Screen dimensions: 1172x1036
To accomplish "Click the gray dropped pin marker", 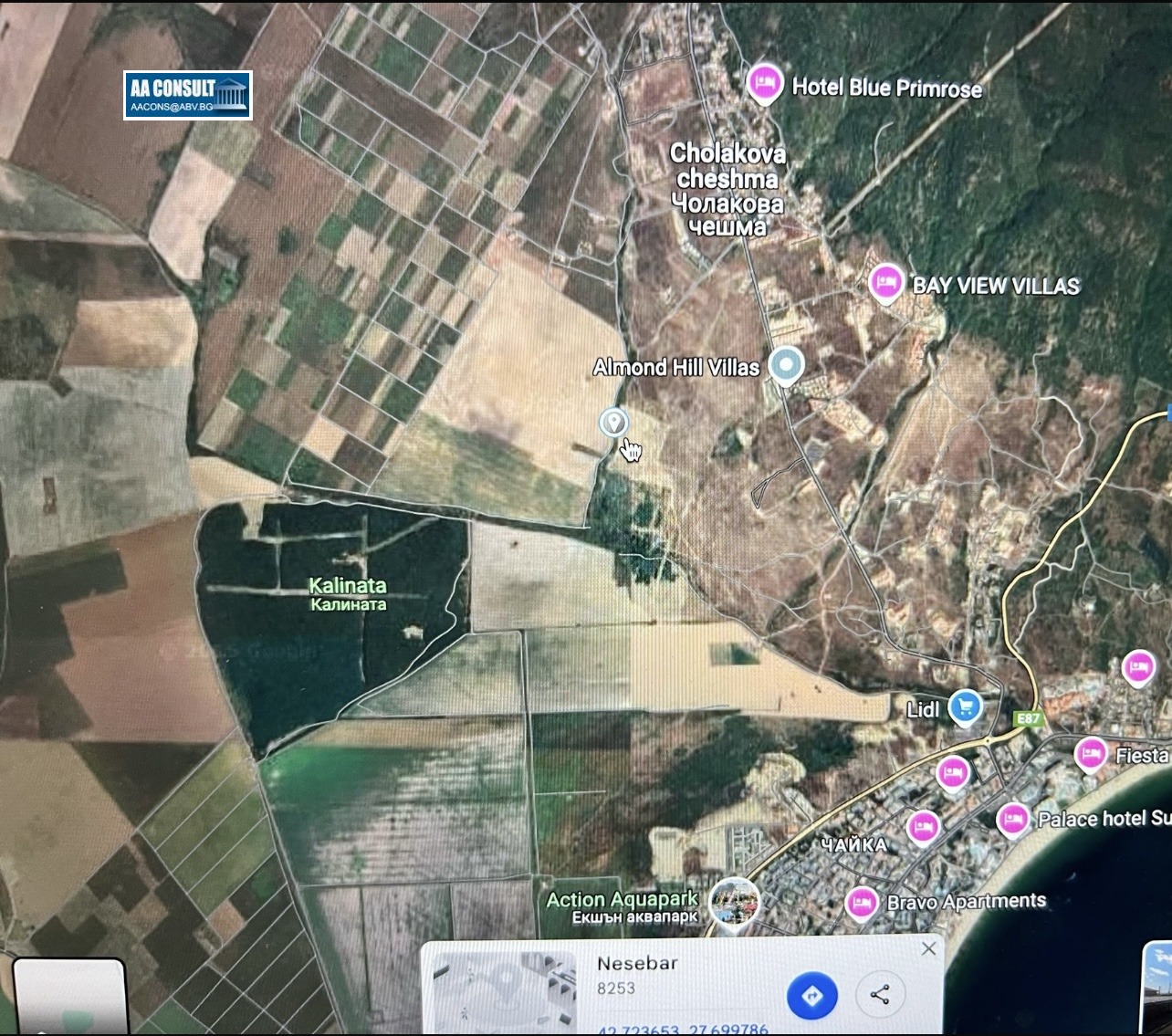I will coord(613,422).
